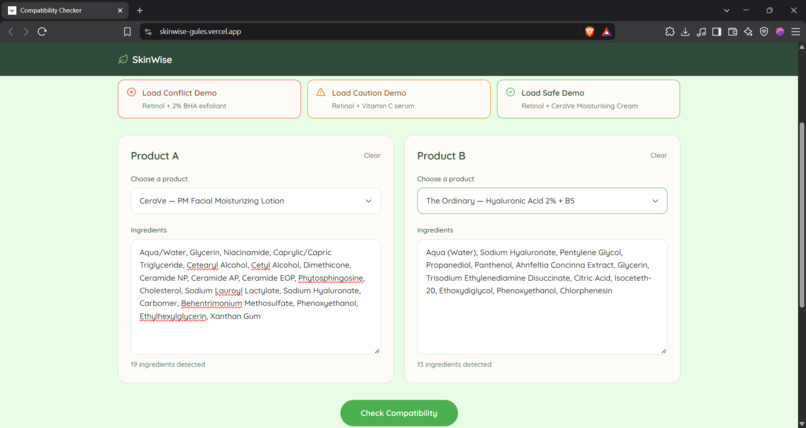Click the browser forward arrow
806x428 pixels.
click(x=26, y=32)
